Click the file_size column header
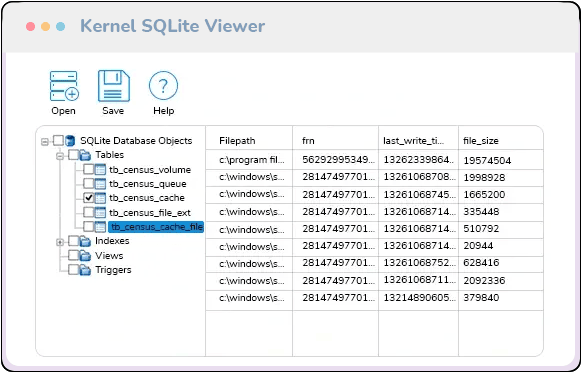Screen dimensions: 581x372 481,141
